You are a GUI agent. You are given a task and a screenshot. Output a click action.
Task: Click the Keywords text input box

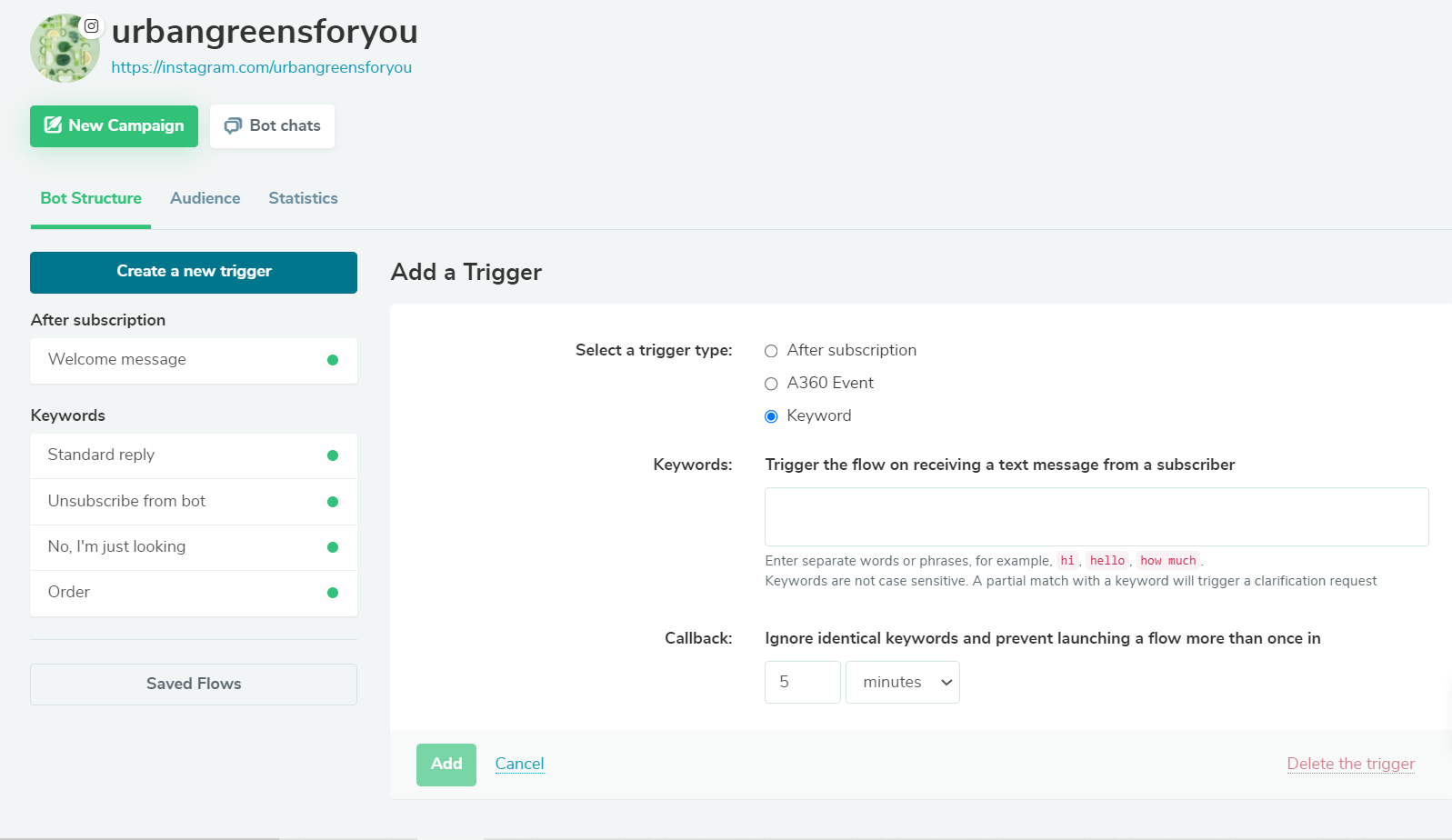pos(1096,516)
